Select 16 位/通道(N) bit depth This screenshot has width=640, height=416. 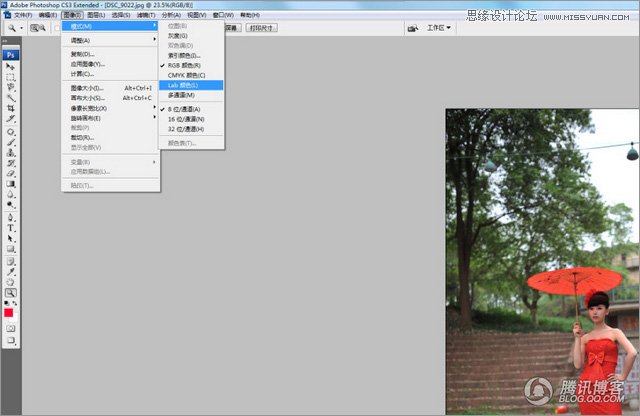coord(191,119)
